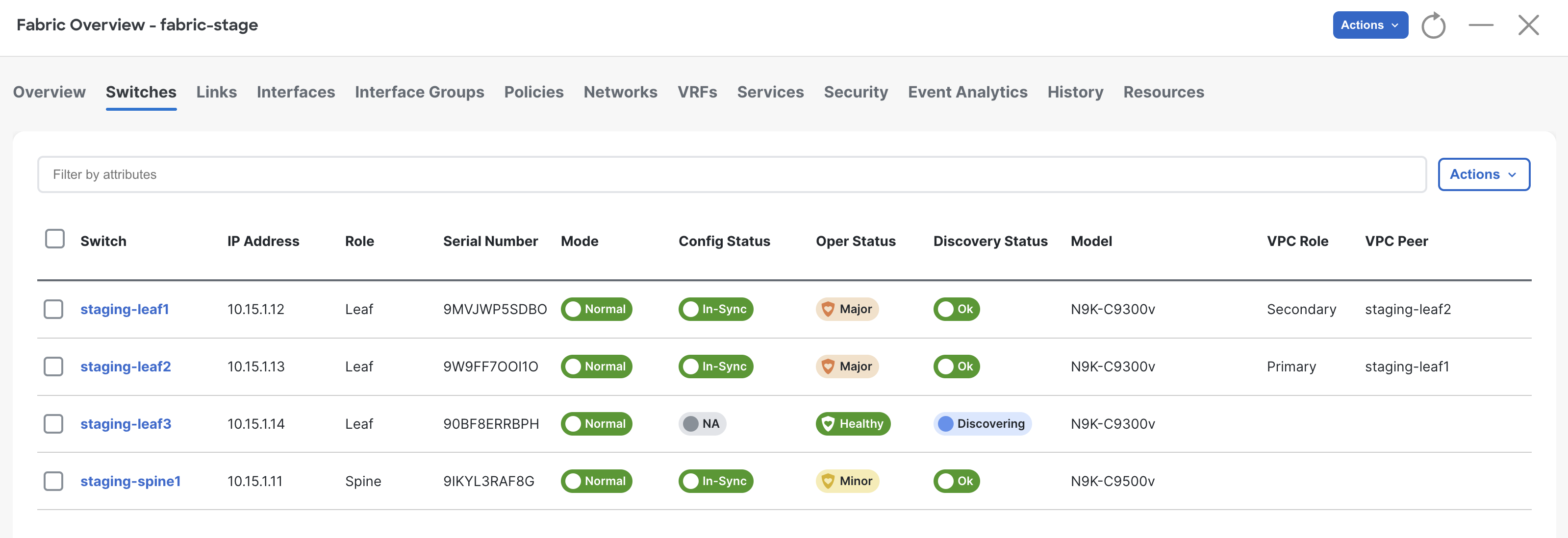Image resolution: width=1568 pixels, height=538 pixels.
Task: Click serial number 9IKYL3RAF8G
Action: (489, 481)
